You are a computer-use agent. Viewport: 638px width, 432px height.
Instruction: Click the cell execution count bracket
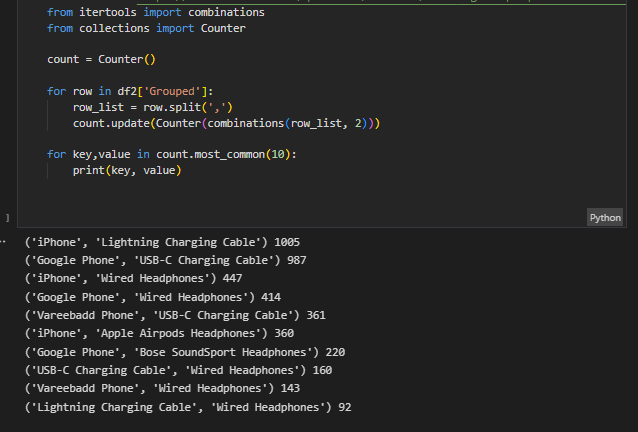coord(7,218)
